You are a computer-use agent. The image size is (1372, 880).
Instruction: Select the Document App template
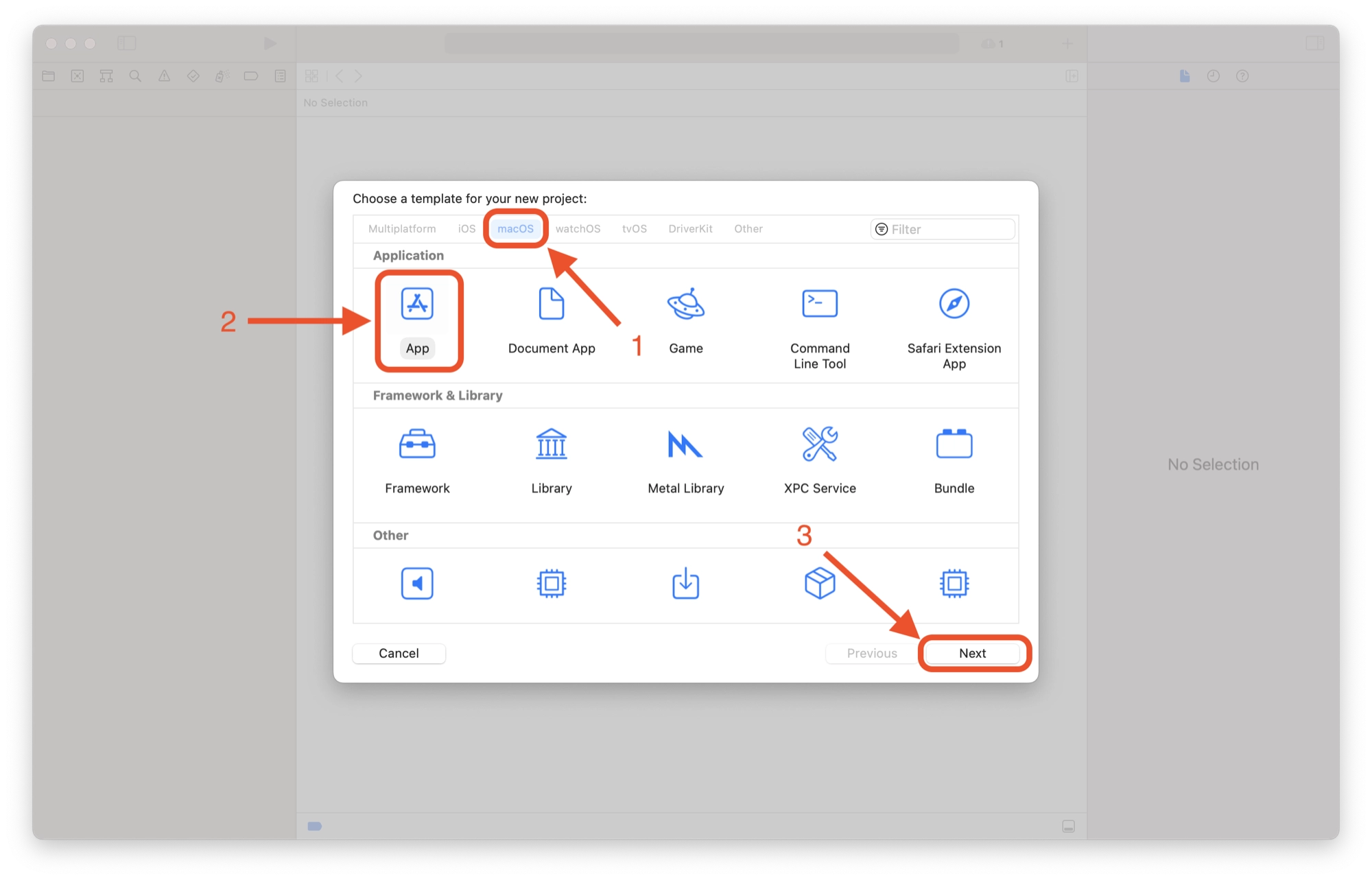point(552,321)
